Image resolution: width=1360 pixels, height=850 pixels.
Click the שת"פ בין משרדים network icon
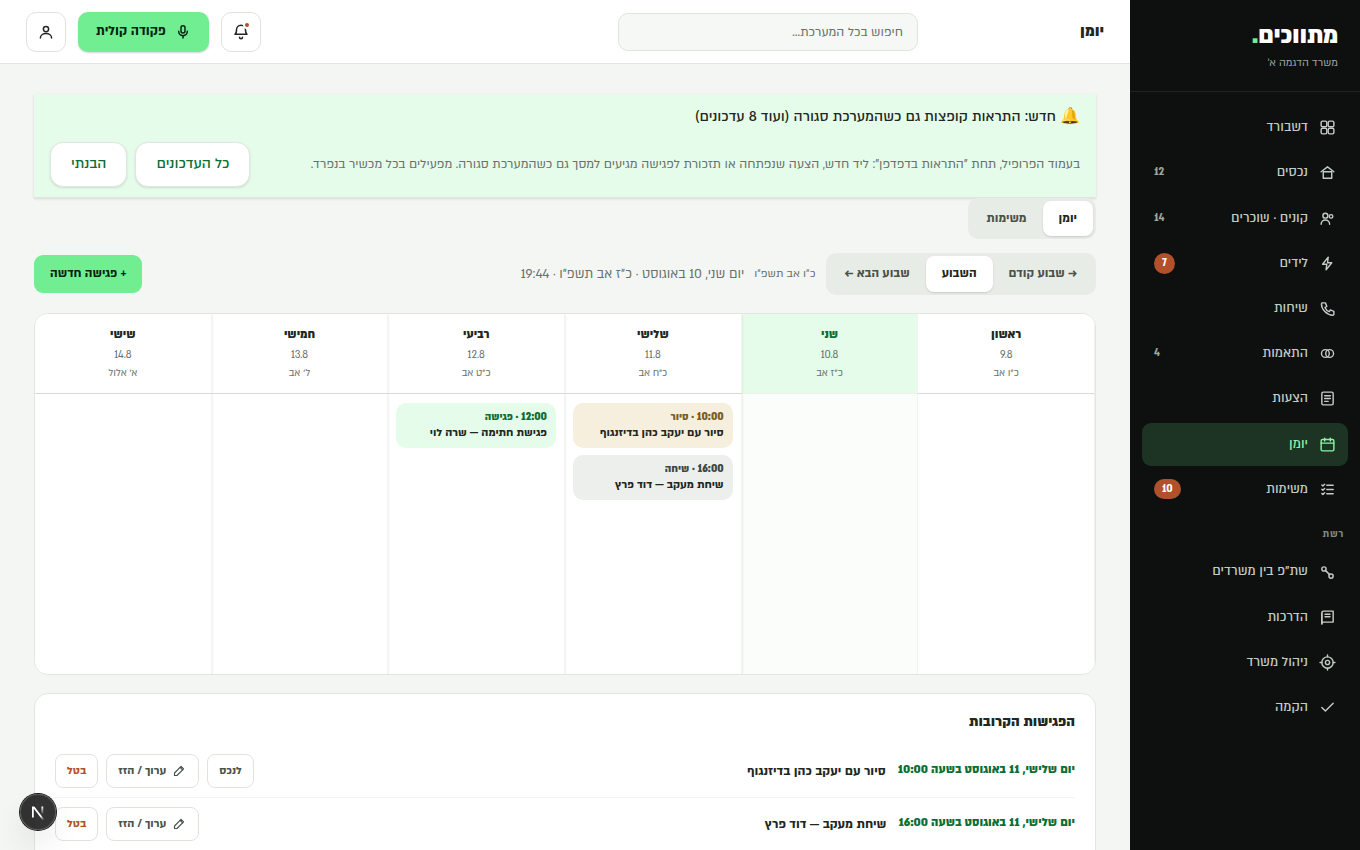coord(1327,571)
